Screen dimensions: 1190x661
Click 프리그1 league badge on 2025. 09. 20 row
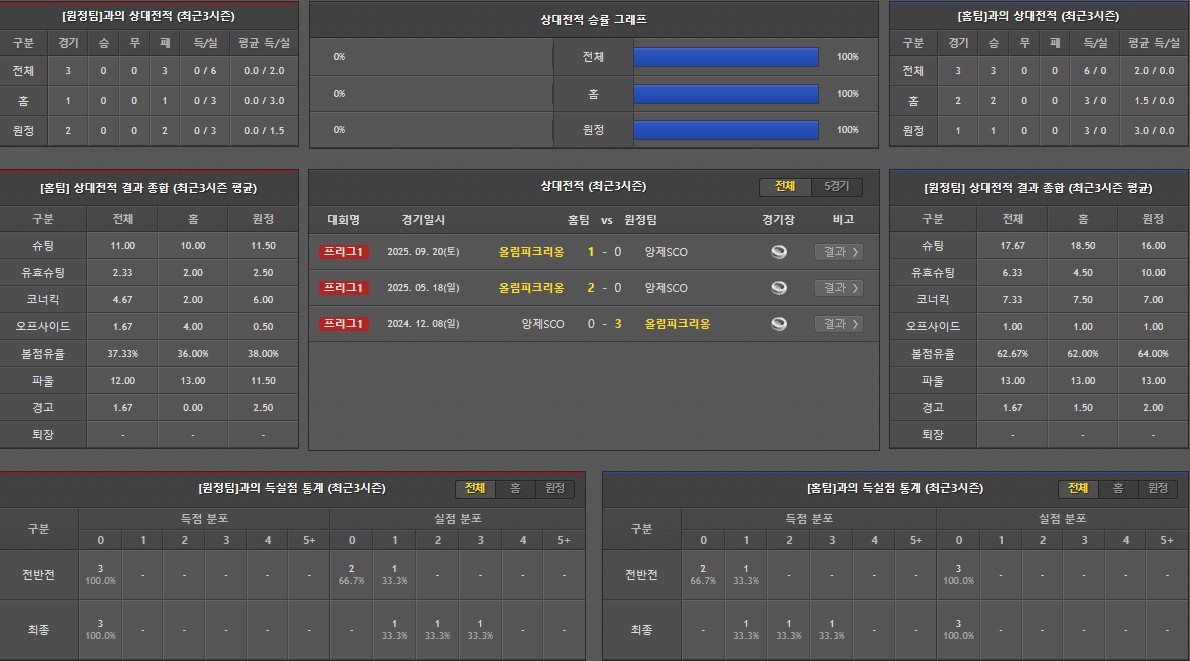coord(344,252)
